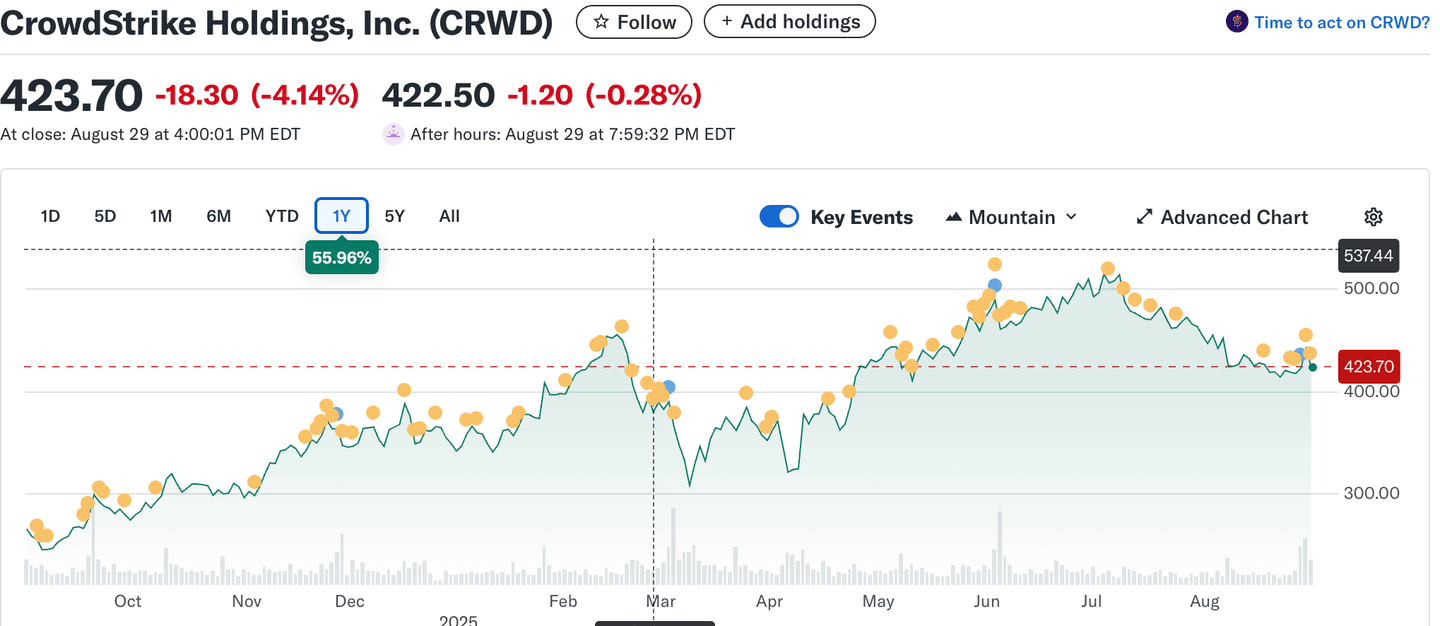Expand the 55.96% performance badge

coord(342,257)
